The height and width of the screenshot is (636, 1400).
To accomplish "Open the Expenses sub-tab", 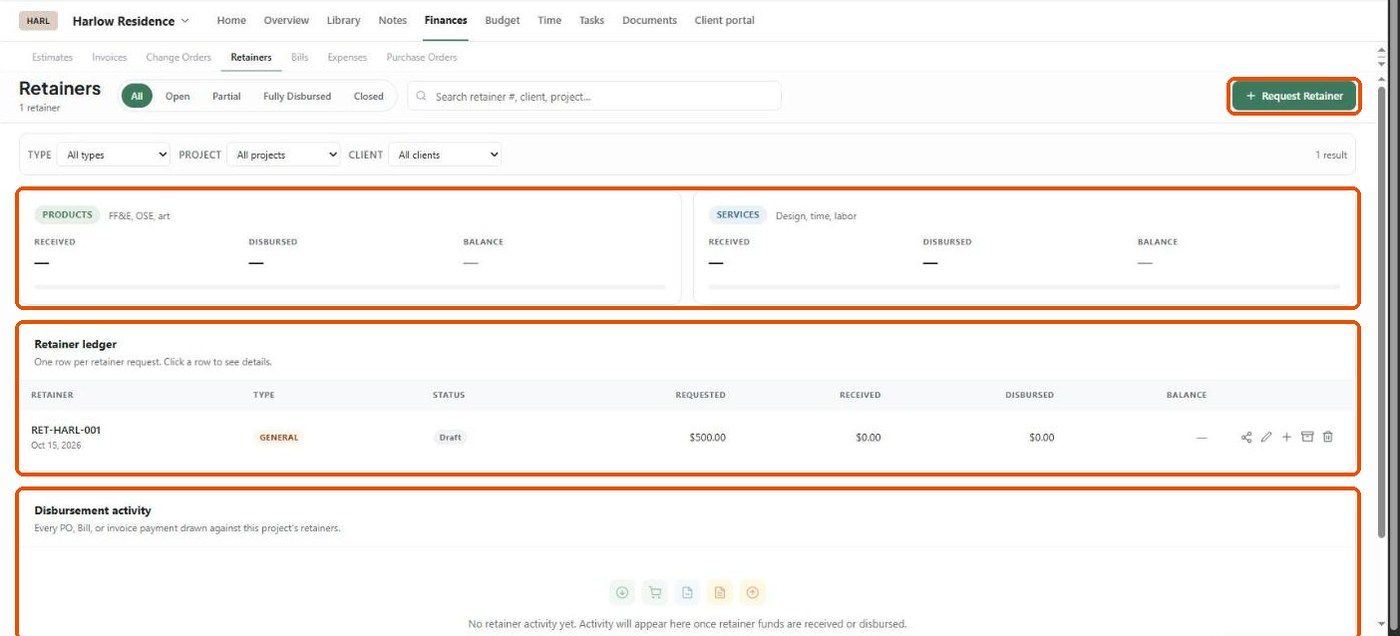I will point(347,57).
